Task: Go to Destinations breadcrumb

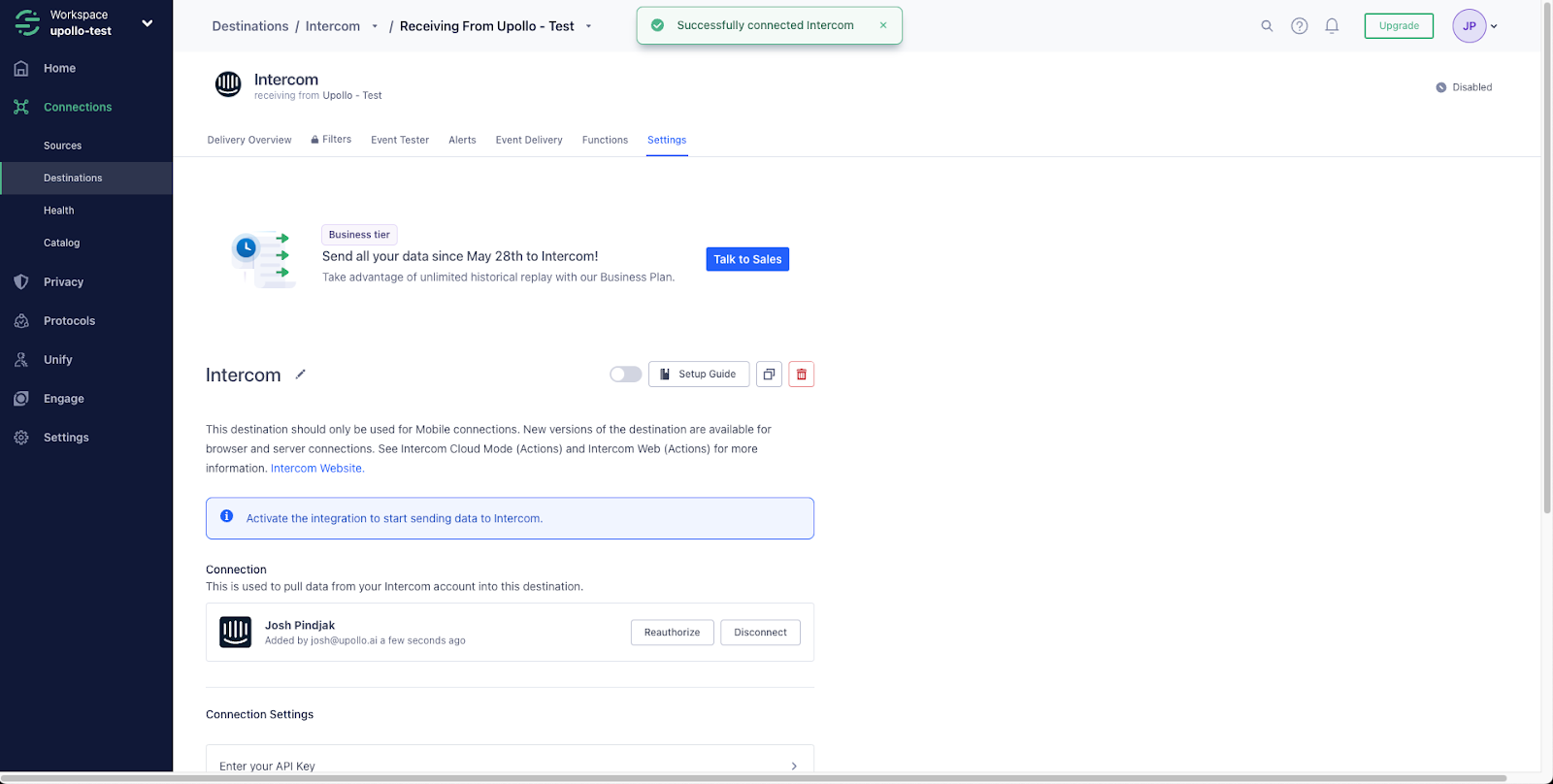Action: (250, 26)
